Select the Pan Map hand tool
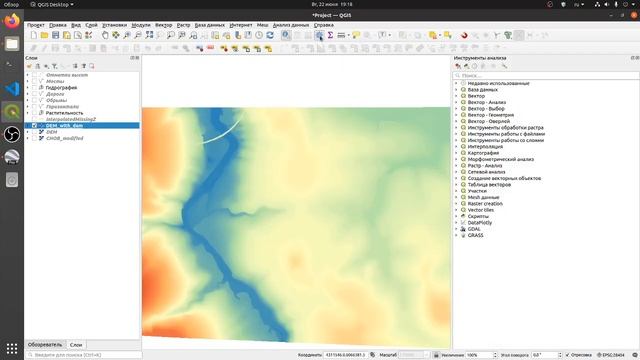Image resolution: width=640 pixels, height=360 pixels. pyautogui.click(x=105, y=36)
